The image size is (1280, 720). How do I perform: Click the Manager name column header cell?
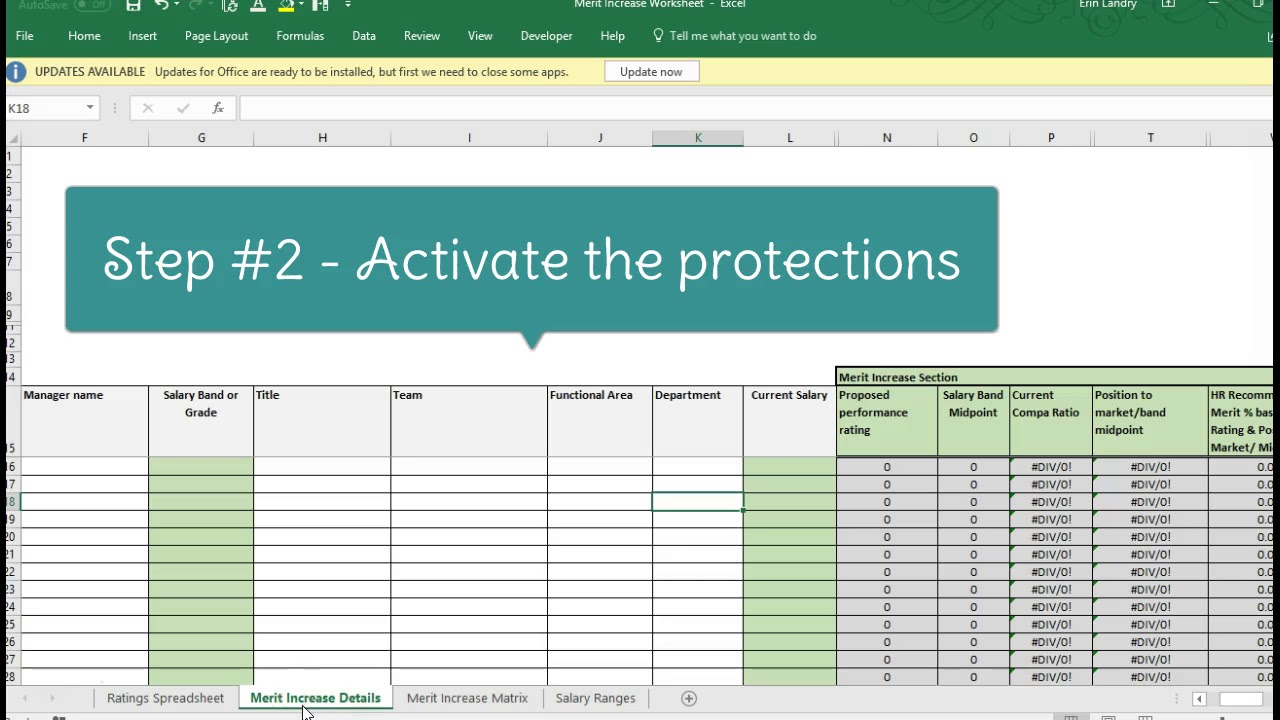pos(85,421)
